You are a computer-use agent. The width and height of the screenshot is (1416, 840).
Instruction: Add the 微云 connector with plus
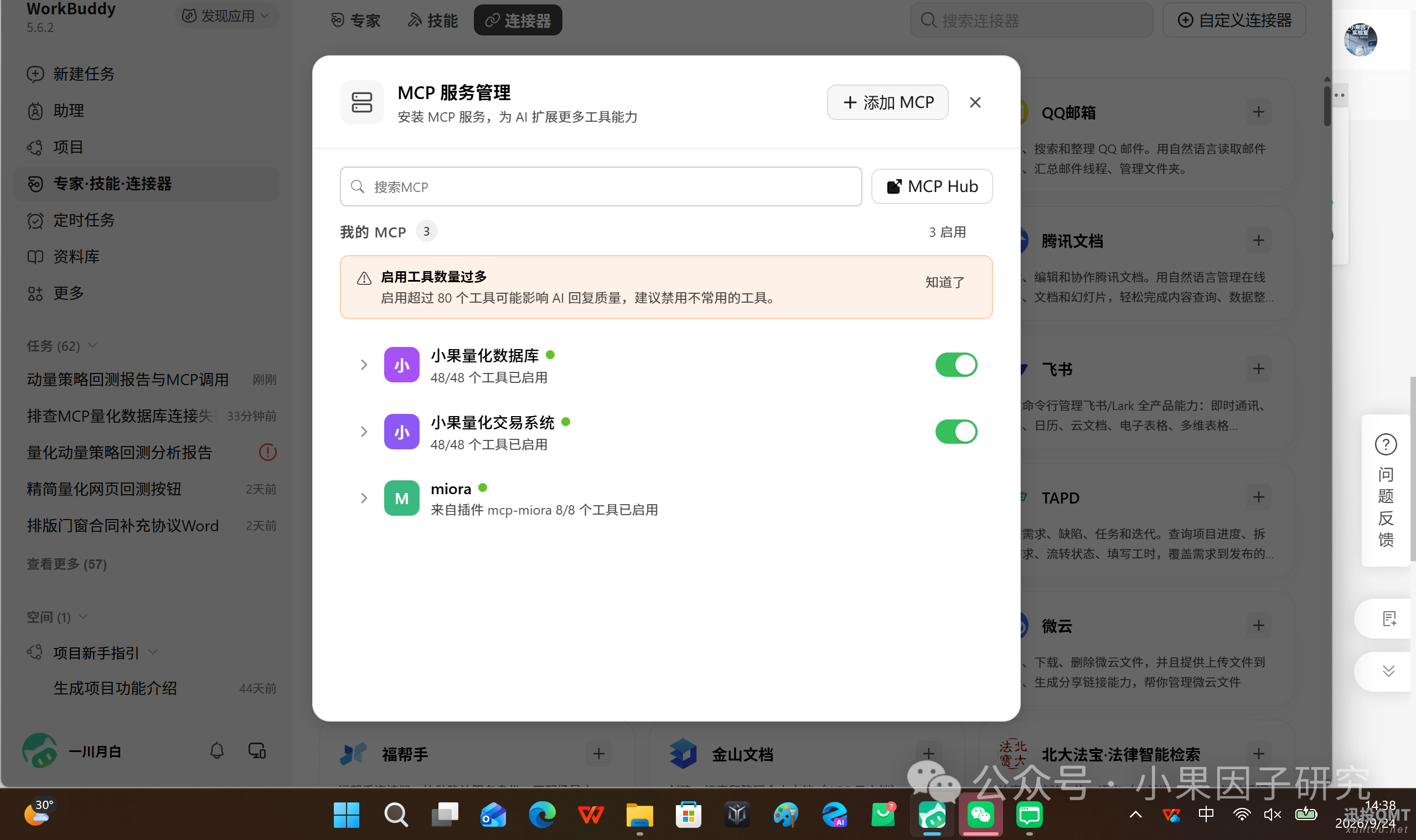pos(1258,626)
